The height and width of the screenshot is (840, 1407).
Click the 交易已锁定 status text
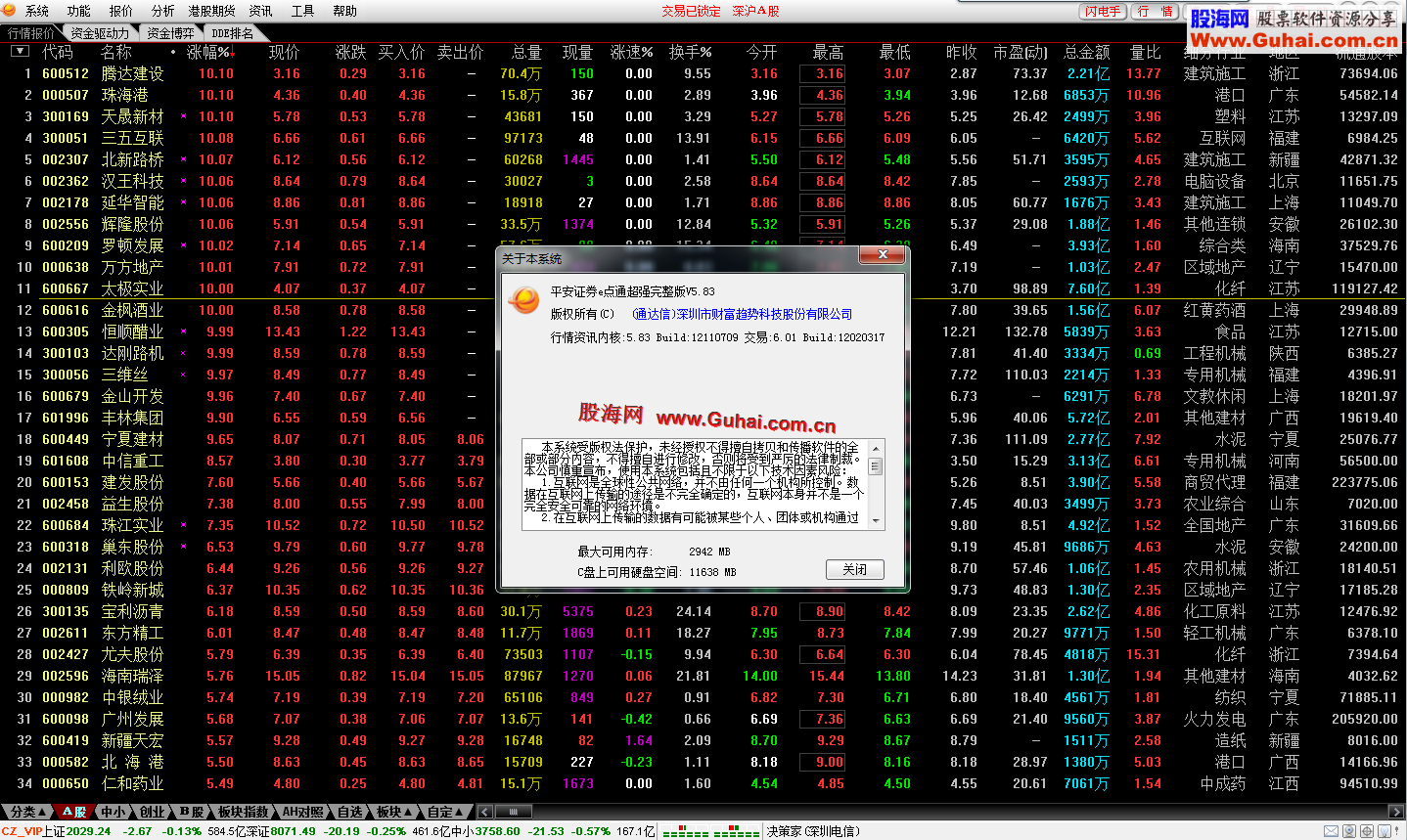coord(691,11)
